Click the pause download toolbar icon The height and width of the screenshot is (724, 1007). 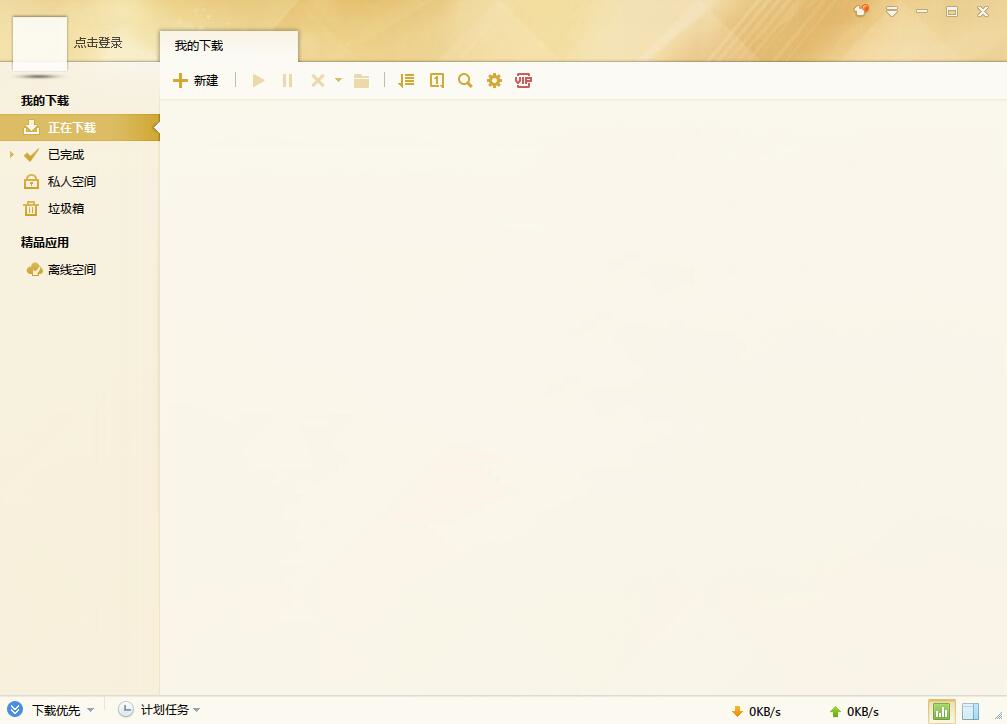click(287, 80)
